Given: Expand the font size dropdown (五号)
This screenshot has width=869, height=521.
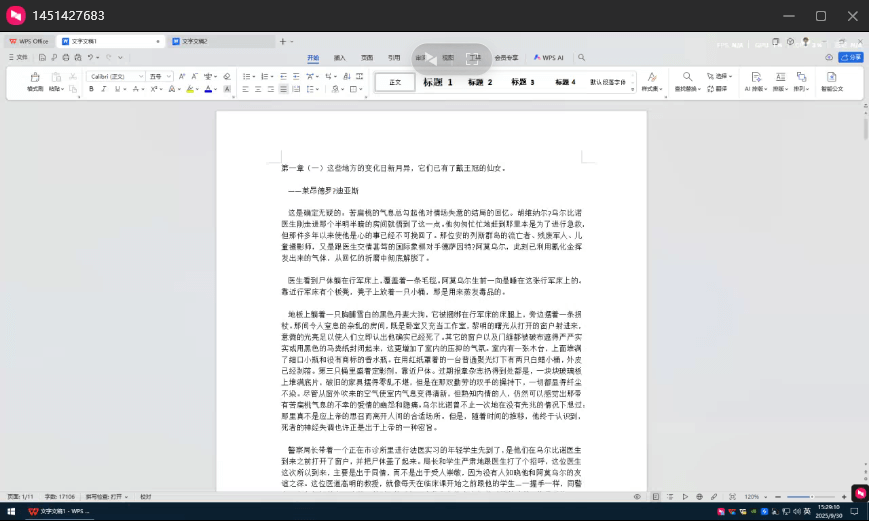Looking at the screenshot, I should click(169, 76).
